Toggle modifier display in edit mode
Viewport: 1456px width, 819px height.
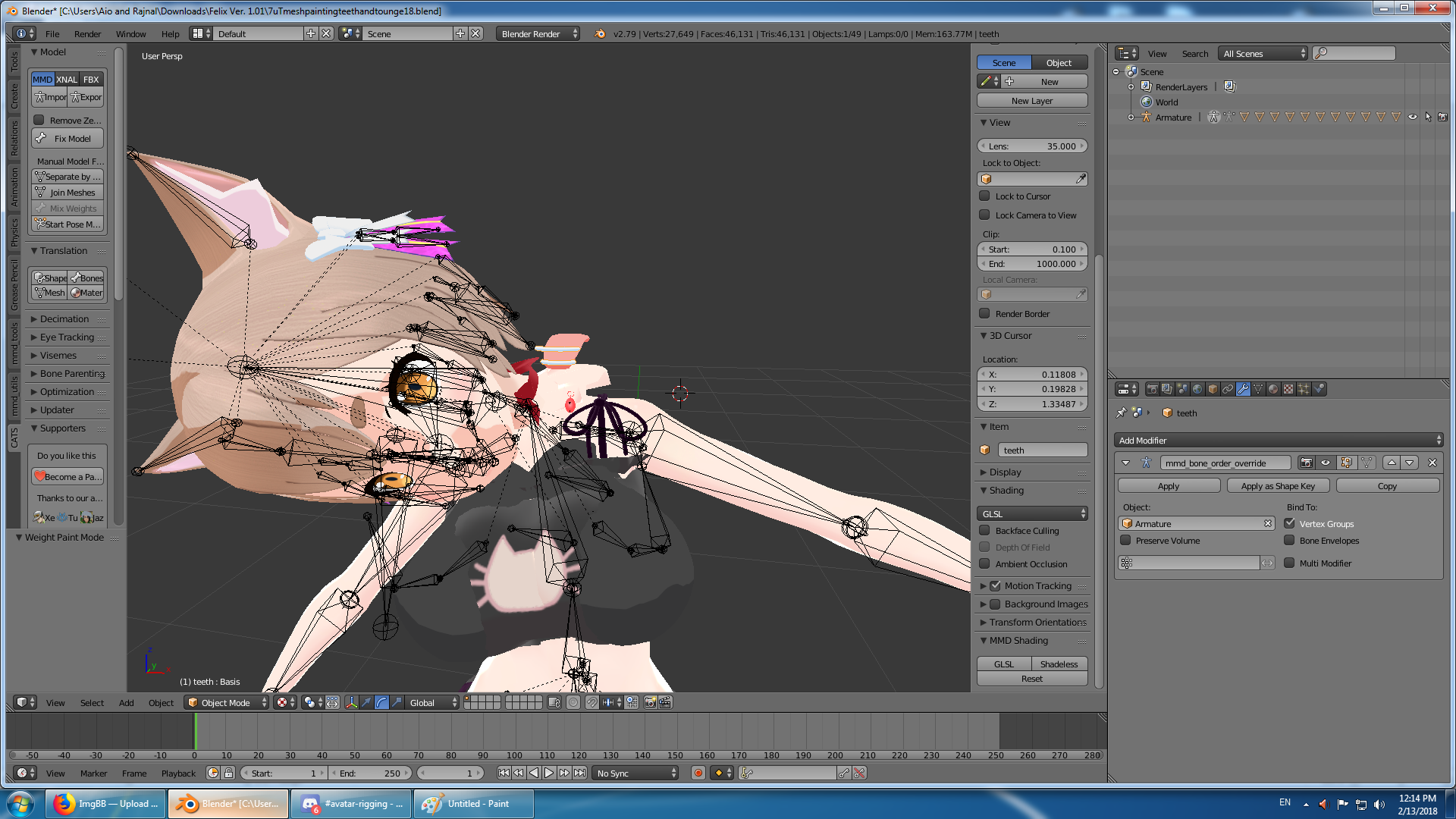[1346, 463]
